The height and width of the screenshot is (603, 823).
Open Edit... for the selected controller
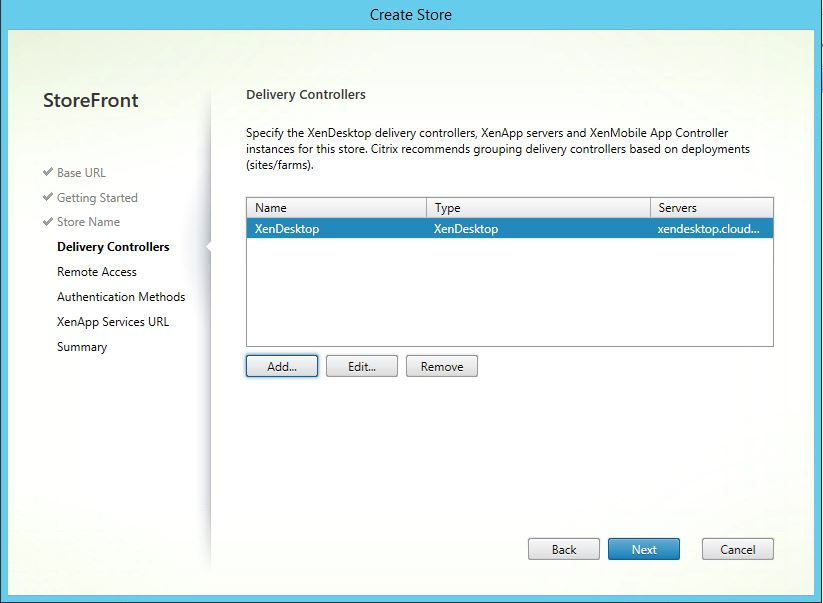click(x=362, y=366)
